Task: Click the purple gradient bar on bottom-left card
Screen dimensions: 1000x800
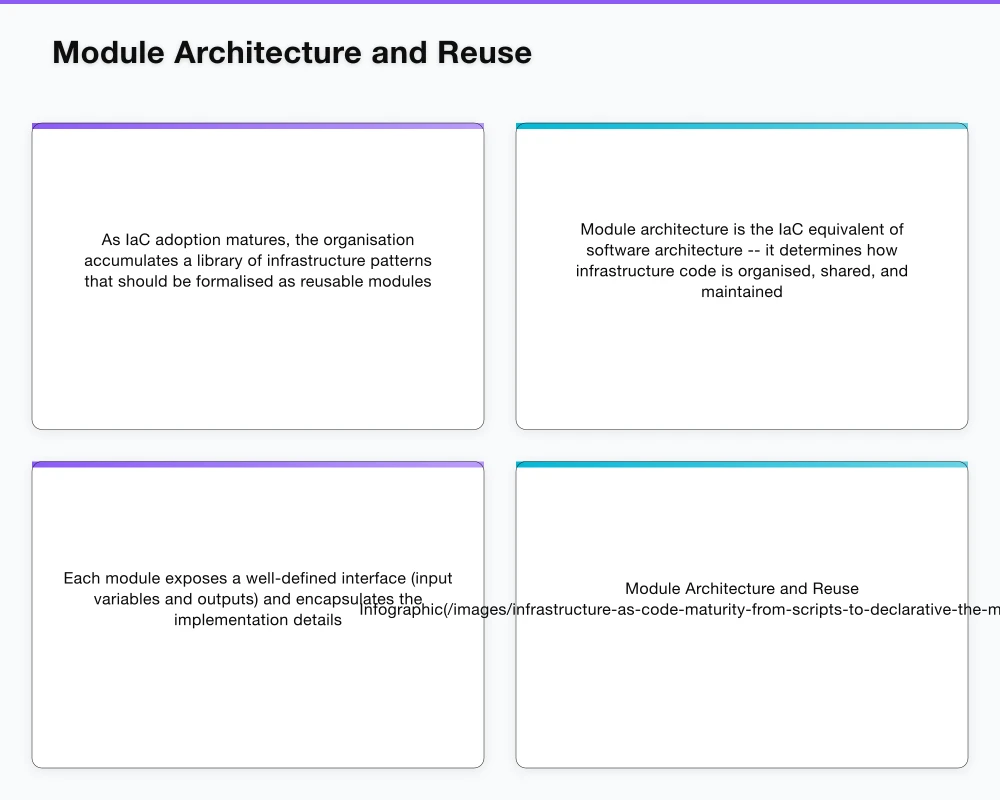Action: tap(258, 463)
